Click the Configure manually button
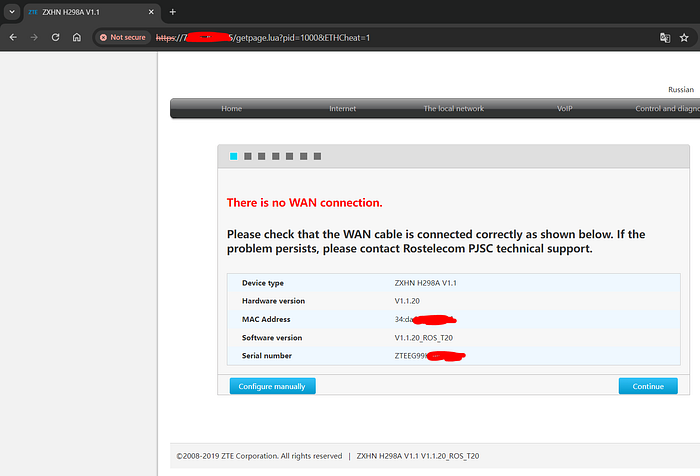 (x=272, y=386)
